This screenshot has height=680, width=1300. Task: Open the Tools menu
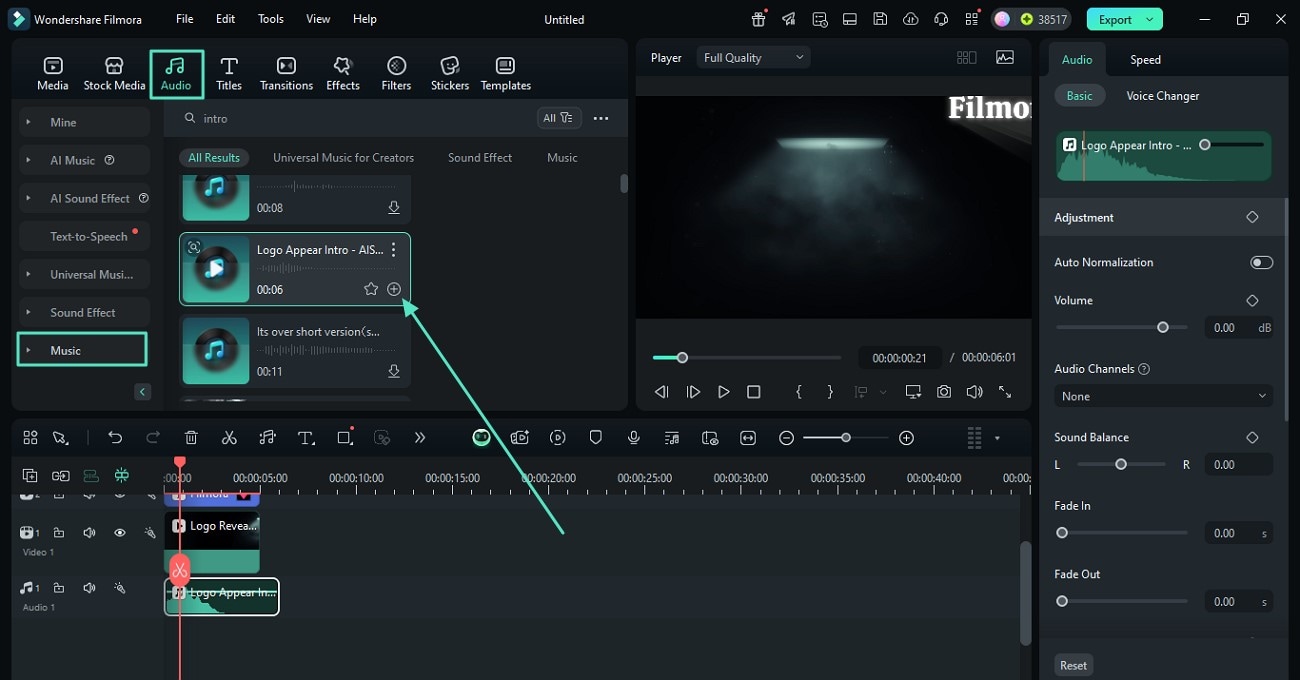pos(271,19)
